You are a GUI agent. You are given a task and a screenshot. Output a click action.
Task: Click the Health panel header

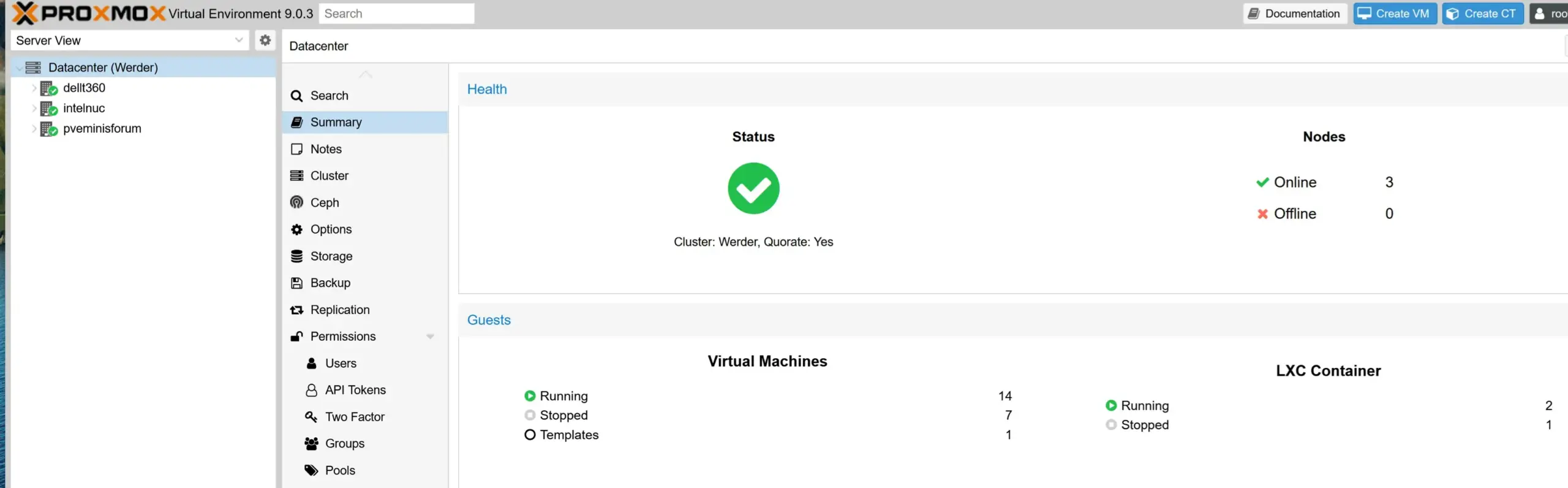coord(1013,89)
